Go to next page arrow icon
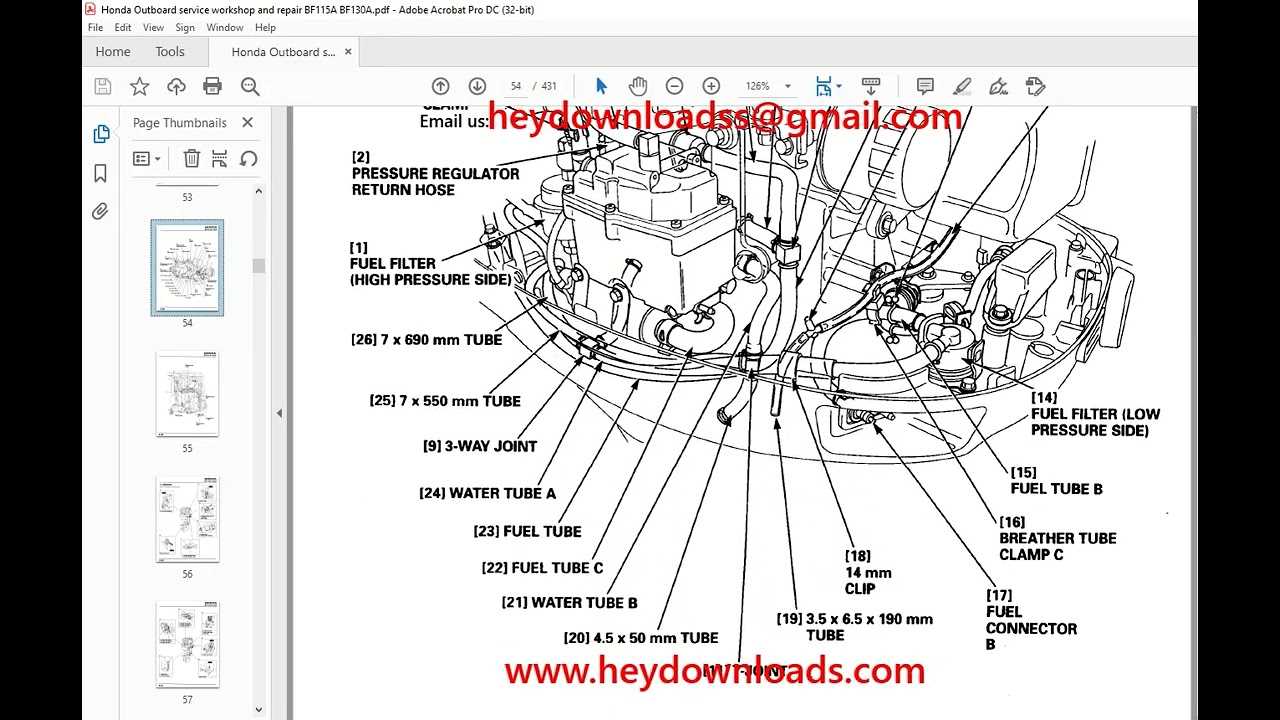The image size is (1280, 720). point(477,86)
